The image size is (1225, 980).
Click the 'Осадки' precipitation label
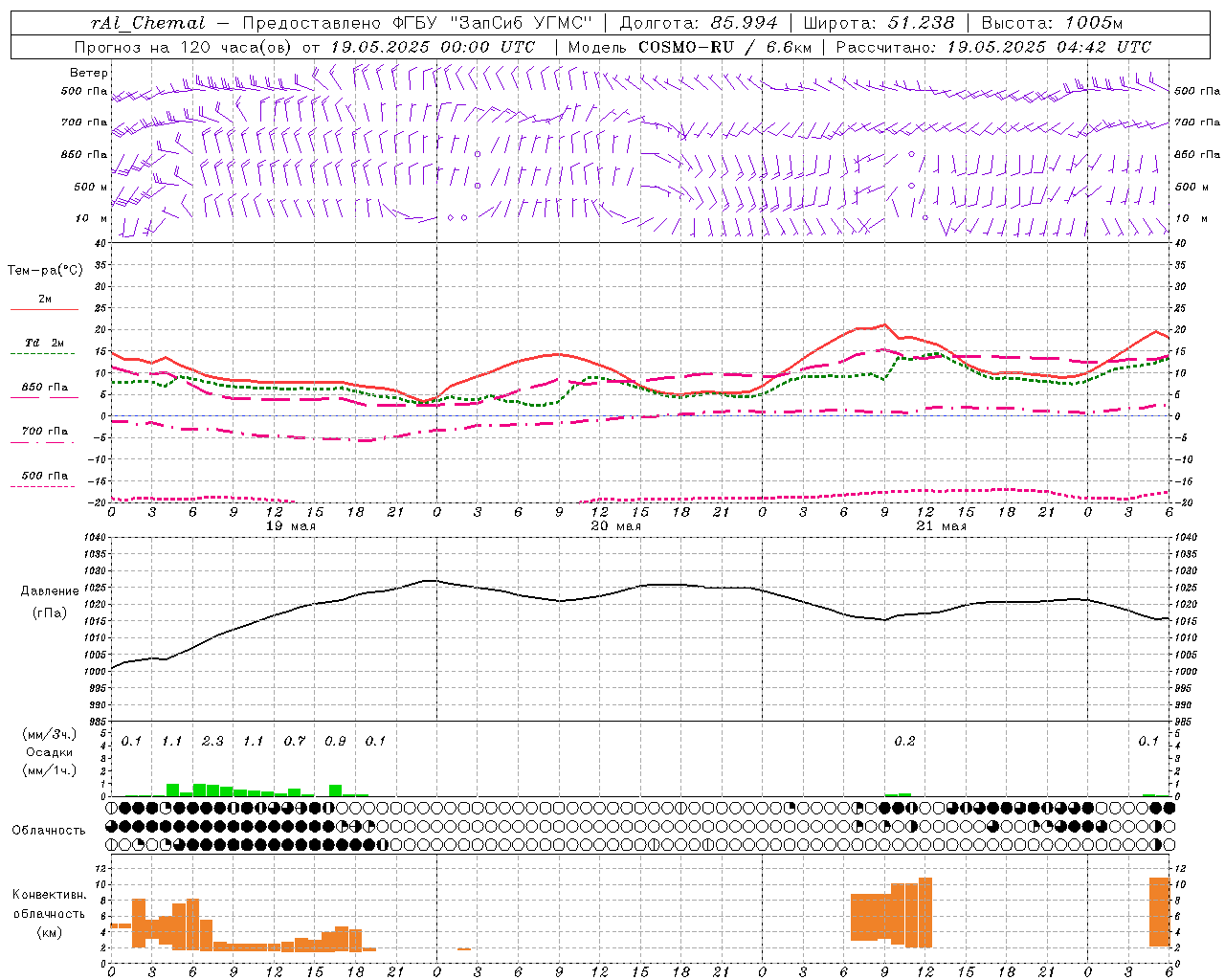click(x=50, y=752)
